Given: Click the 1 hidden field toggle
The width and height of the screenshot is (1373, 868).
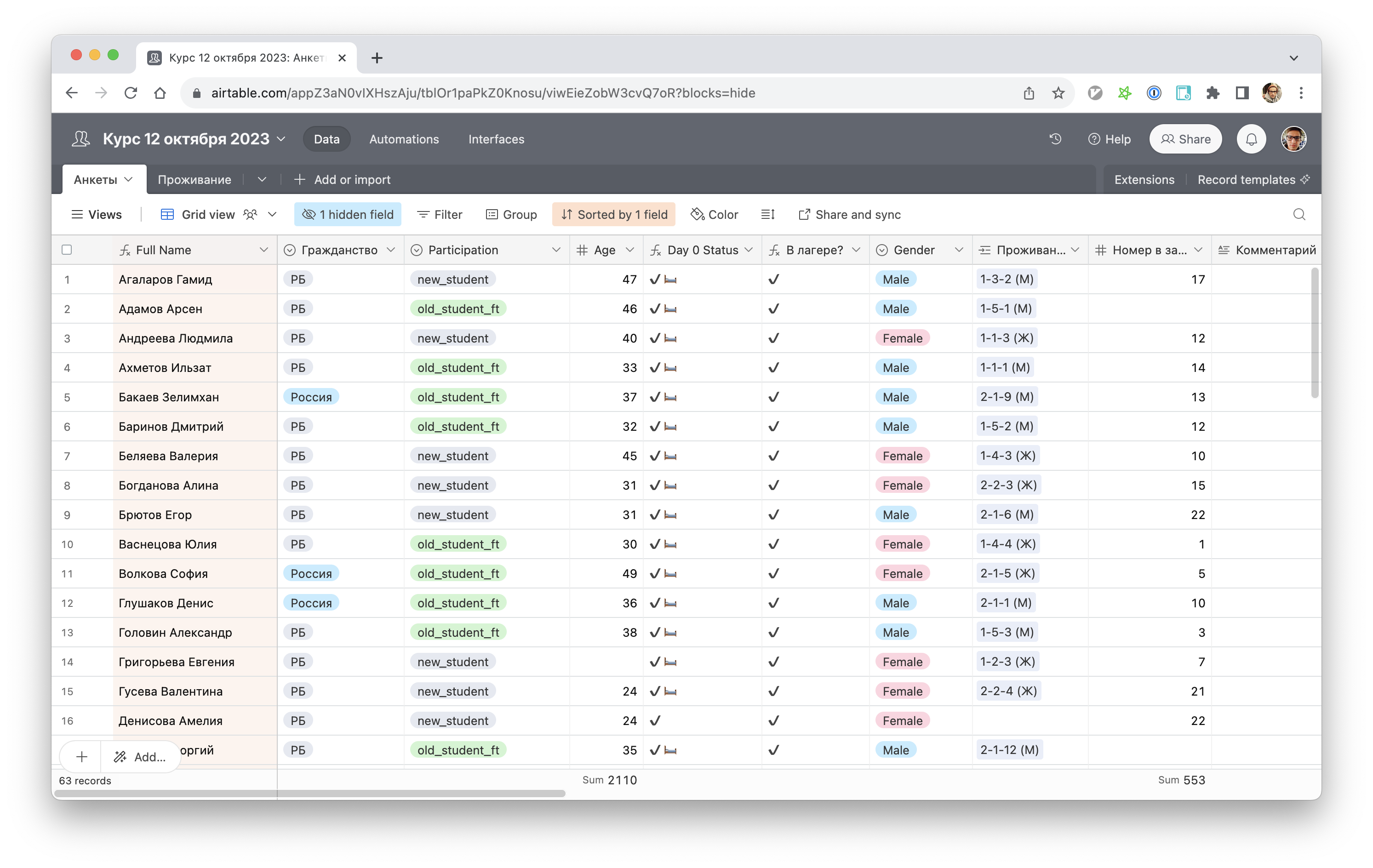Looking at the screenshot, I should [x=348, y=214].
